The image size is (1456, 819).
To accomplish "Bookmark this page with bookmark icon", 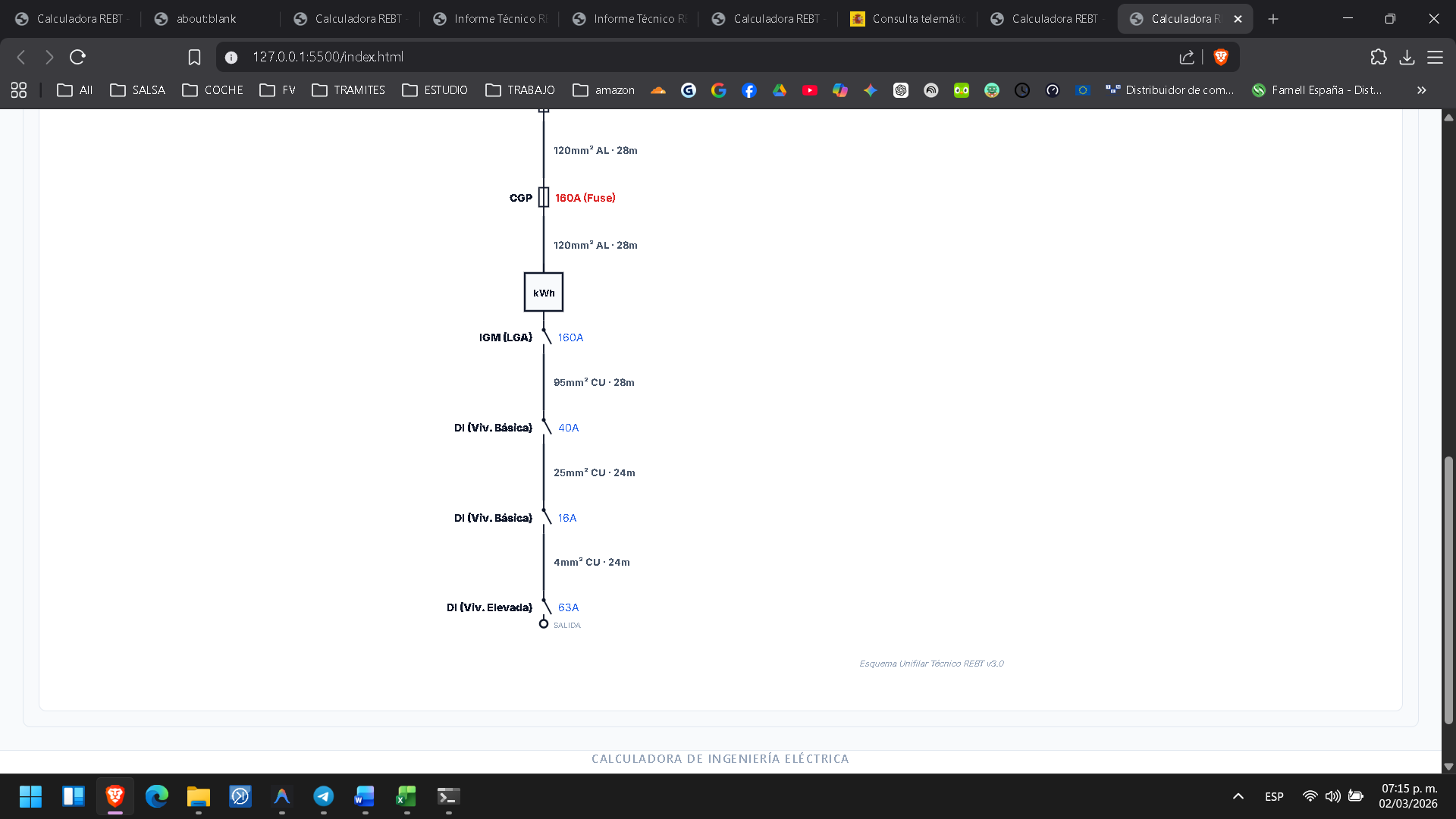I will tap(194, 57).
